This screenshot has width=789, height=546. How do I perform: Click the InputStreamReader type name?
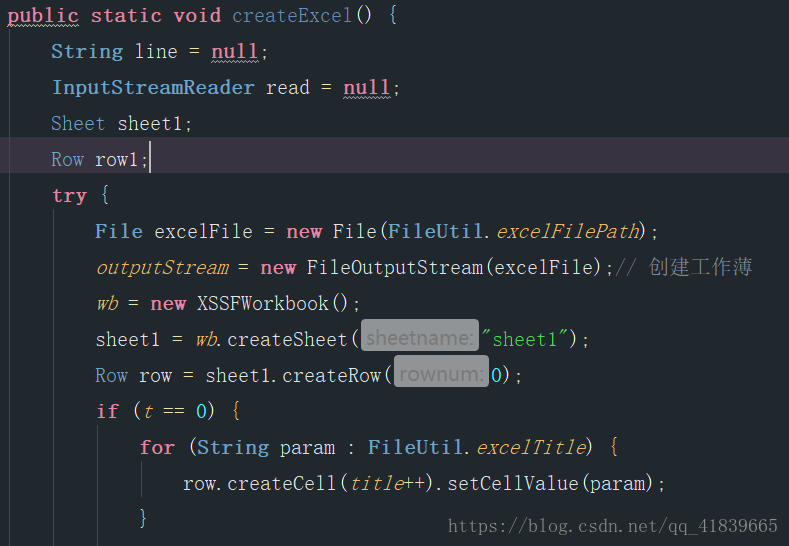tap(153, 88)
